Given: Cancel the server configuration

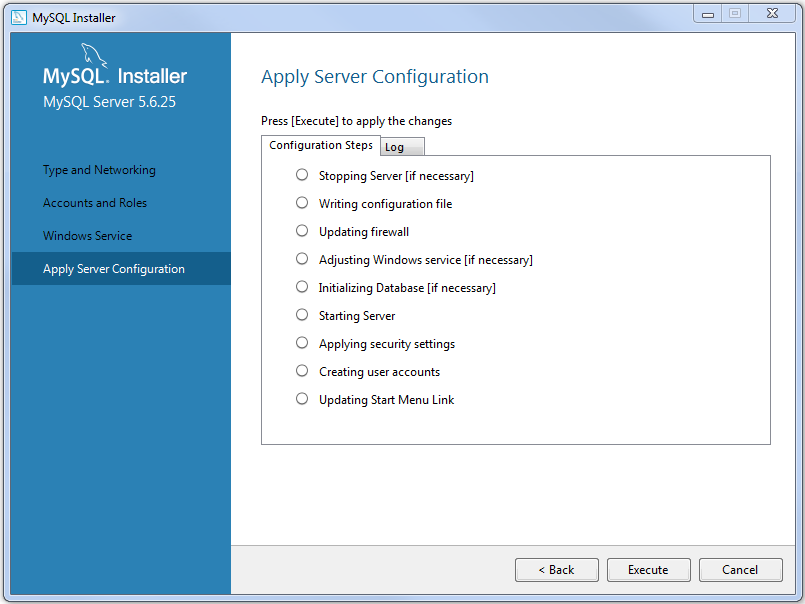Looking at the screenshot, I should 740,570.
